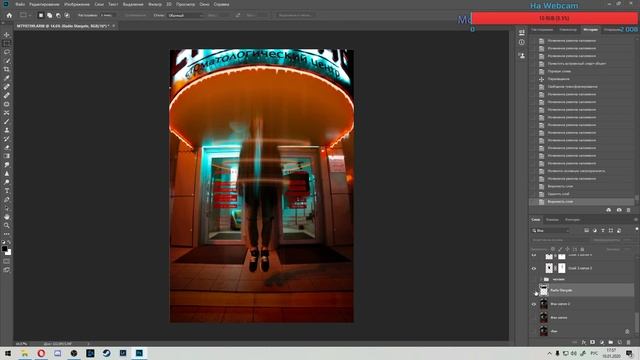
Task: Select the Radio Stargate layer thumbnail
Action: (544, 290)
